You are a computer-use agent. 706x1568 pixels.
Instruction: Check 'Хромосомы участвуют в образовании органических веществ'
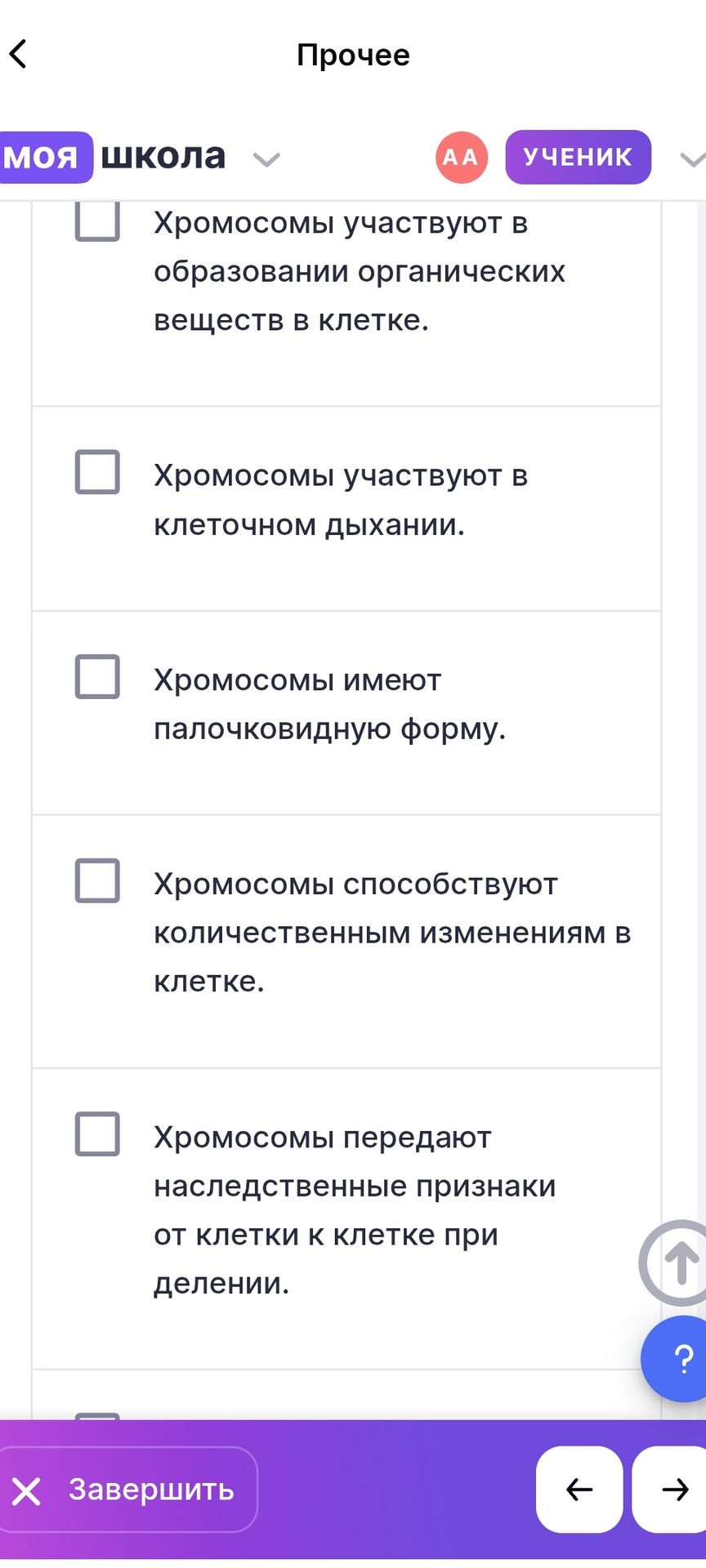[x=97, y=220]
